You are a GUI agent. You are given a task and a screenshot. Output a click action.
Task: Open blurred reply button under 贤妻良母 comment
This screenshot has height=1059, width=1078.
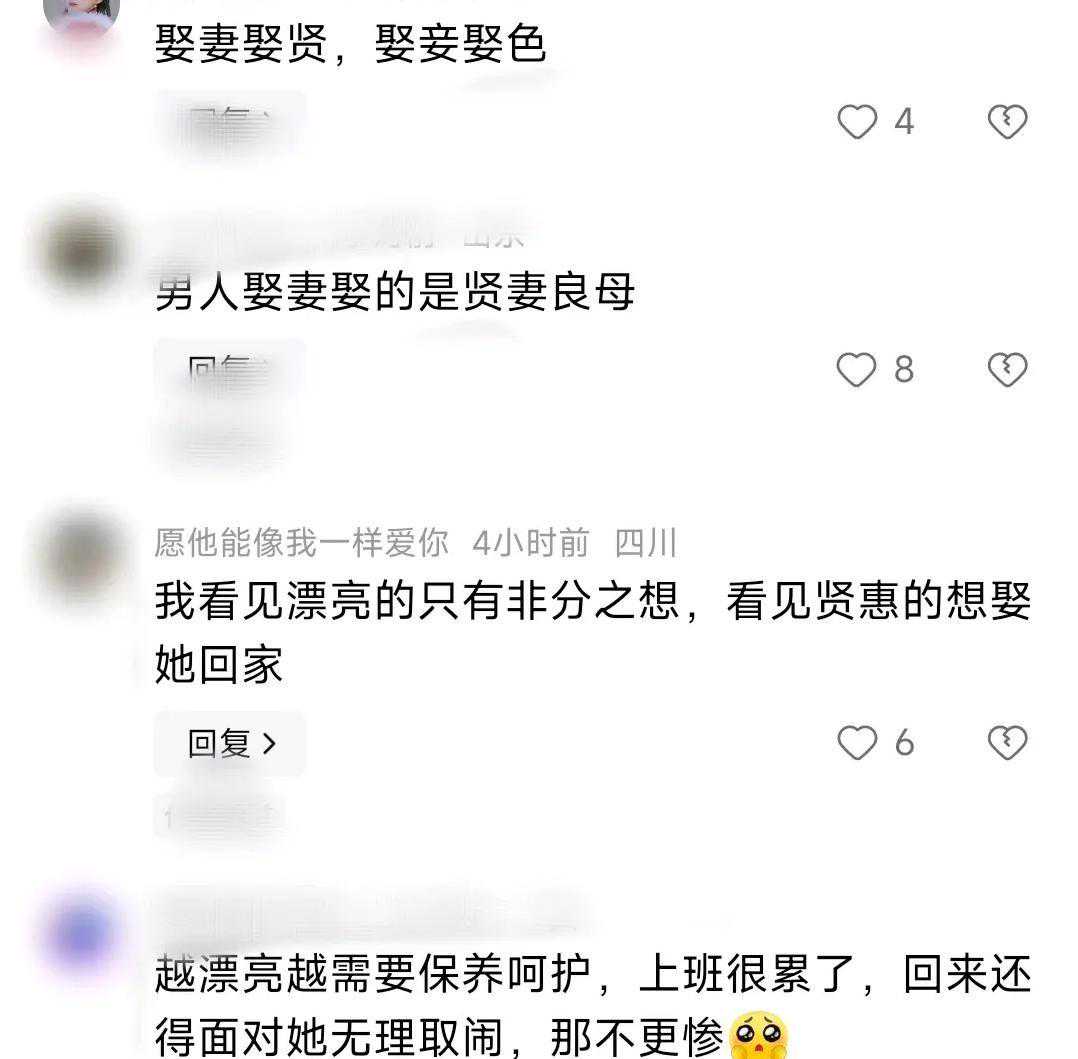tap(230, 371)
